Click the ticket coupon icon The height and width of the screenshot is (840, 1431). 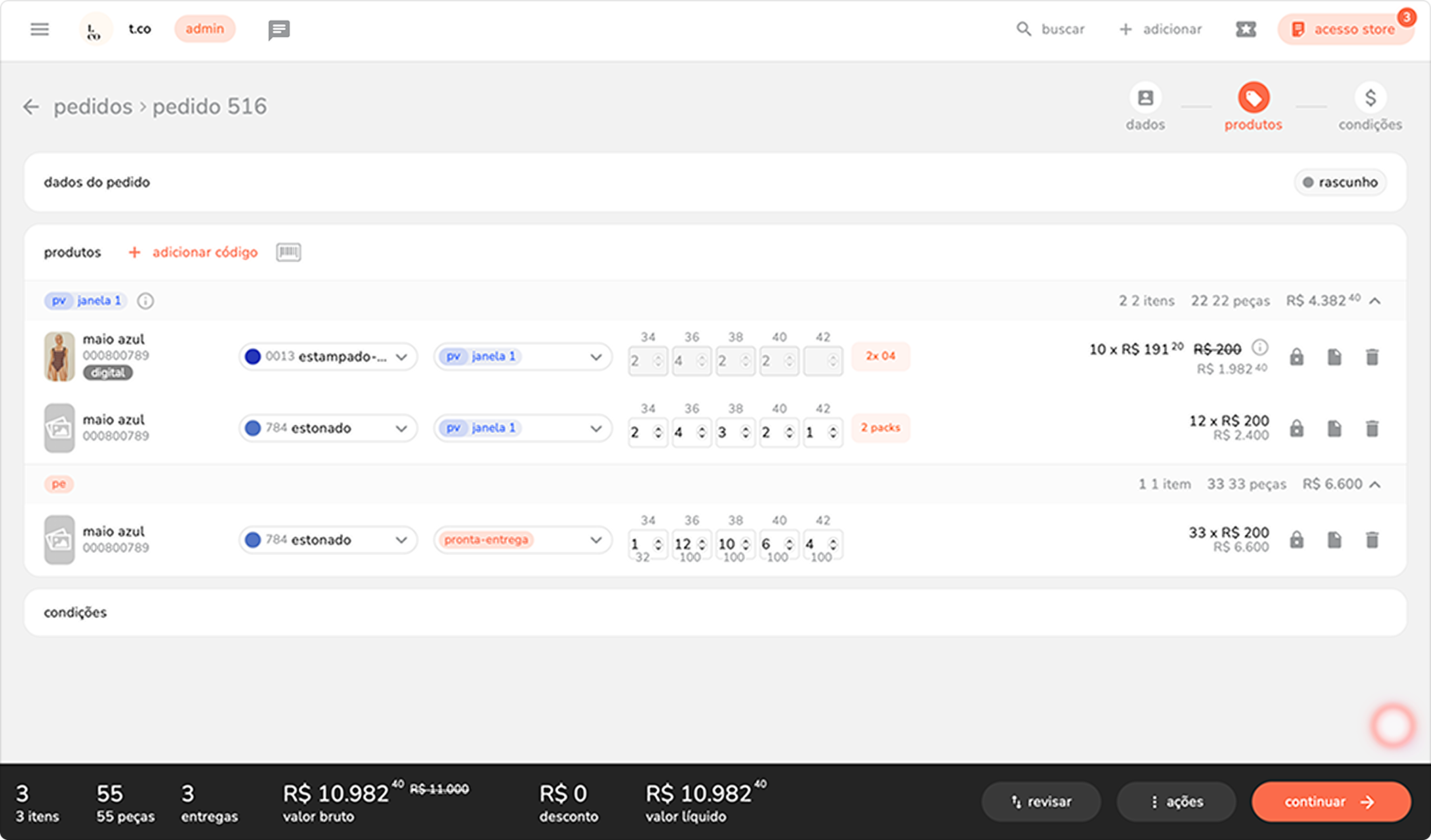pos(1245,29)
